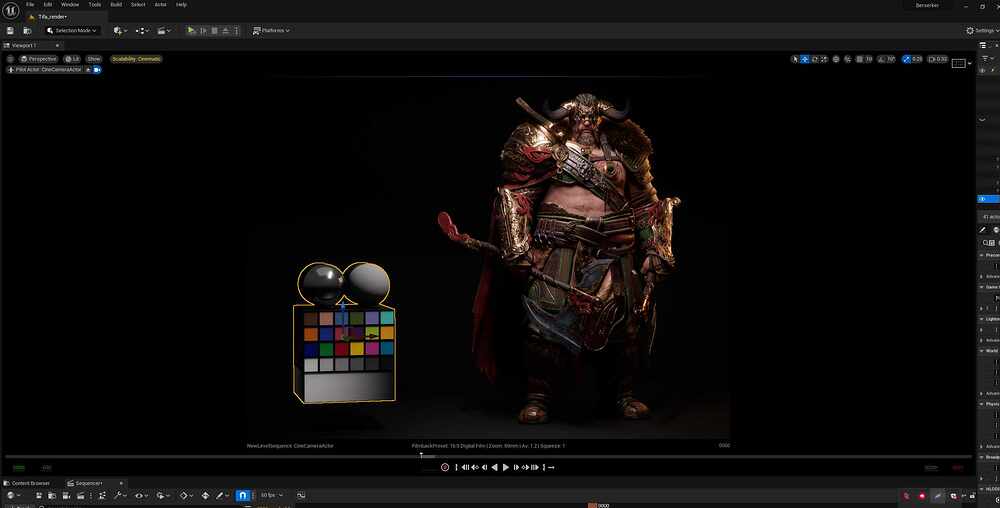
Task: Change the Lit view mode
Action: pos(72,59)
